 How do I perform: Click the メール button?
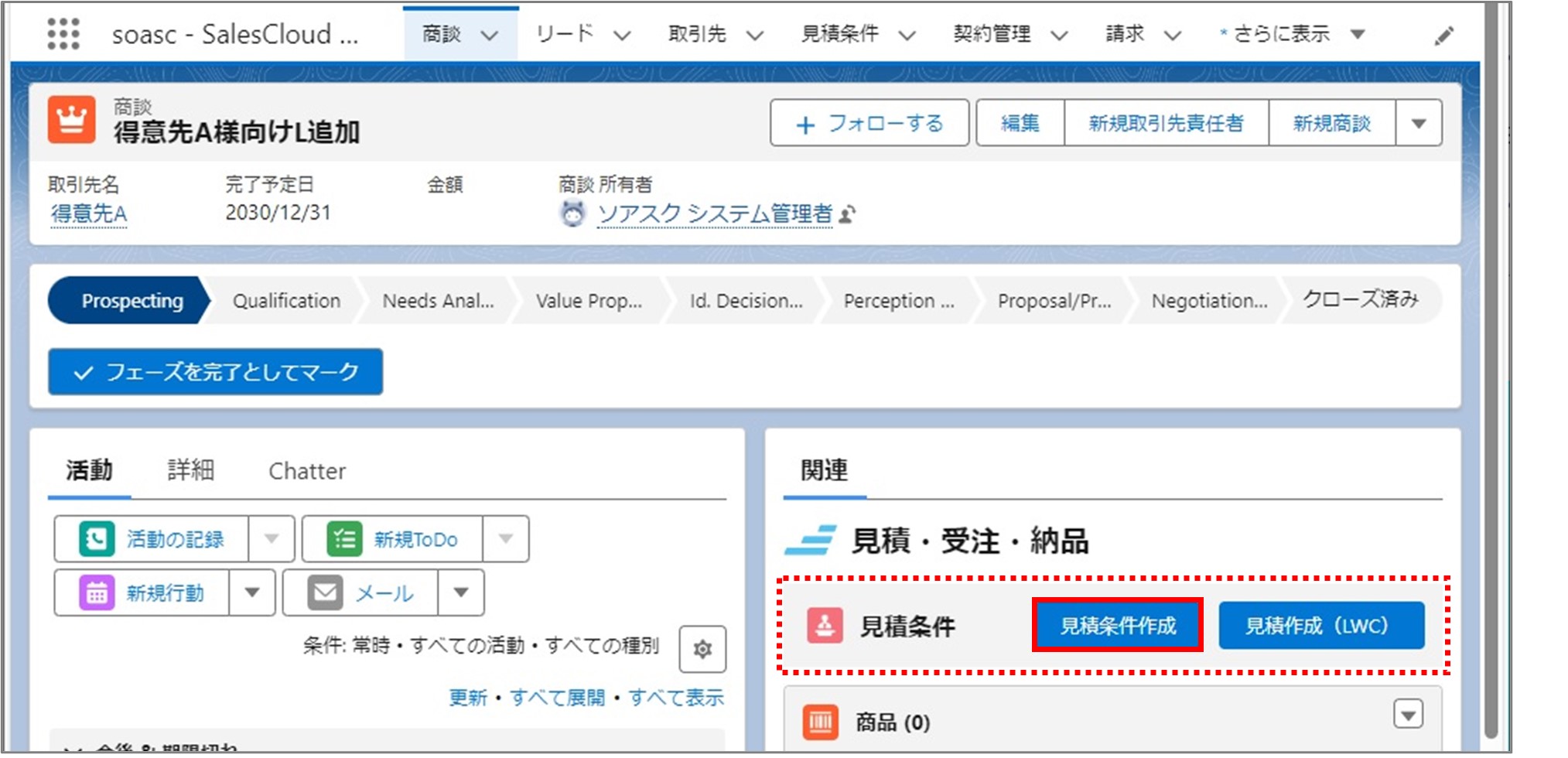(360, 592)
